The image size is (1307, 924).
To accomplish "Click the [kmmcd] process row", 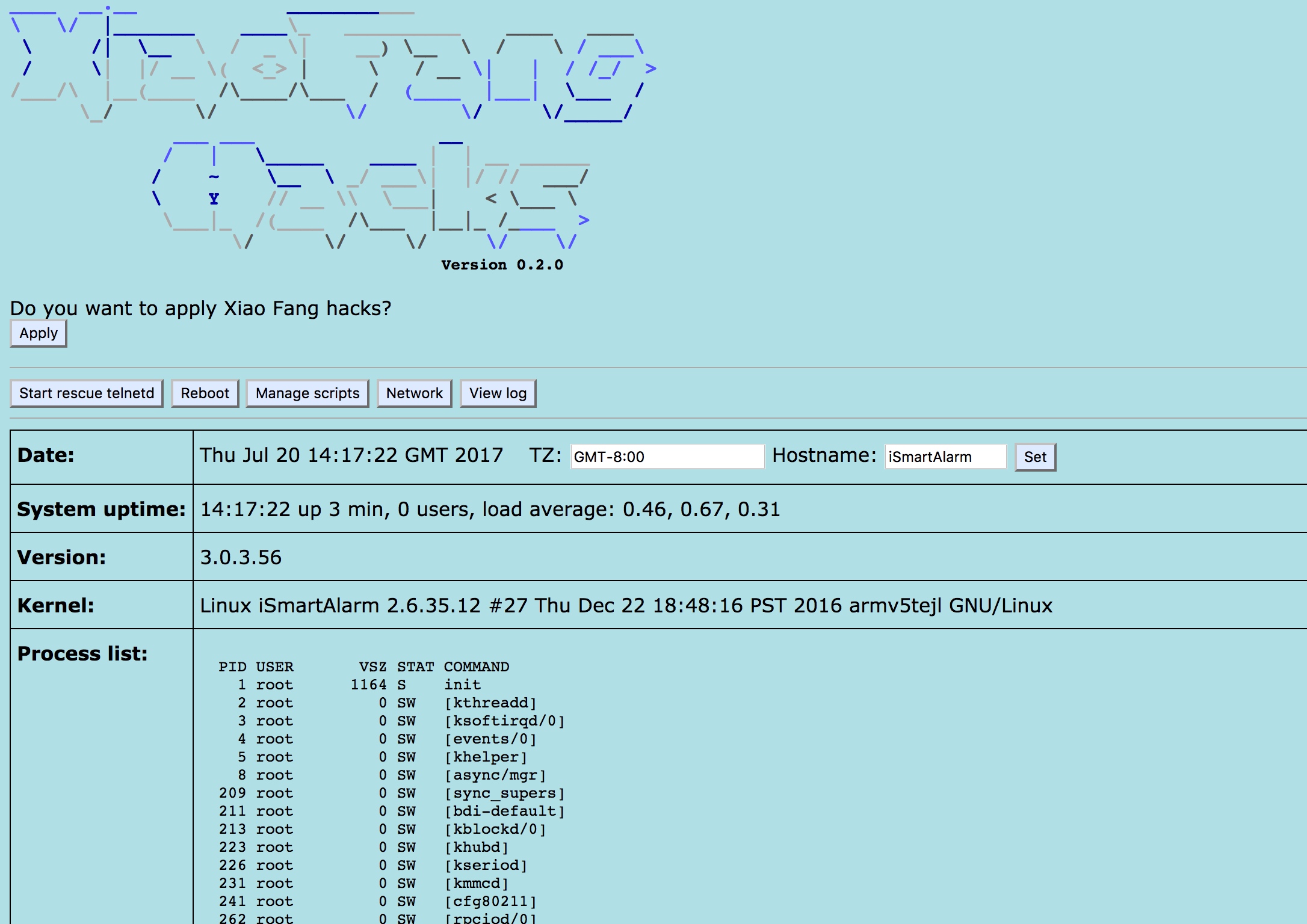I will point(363,884).
